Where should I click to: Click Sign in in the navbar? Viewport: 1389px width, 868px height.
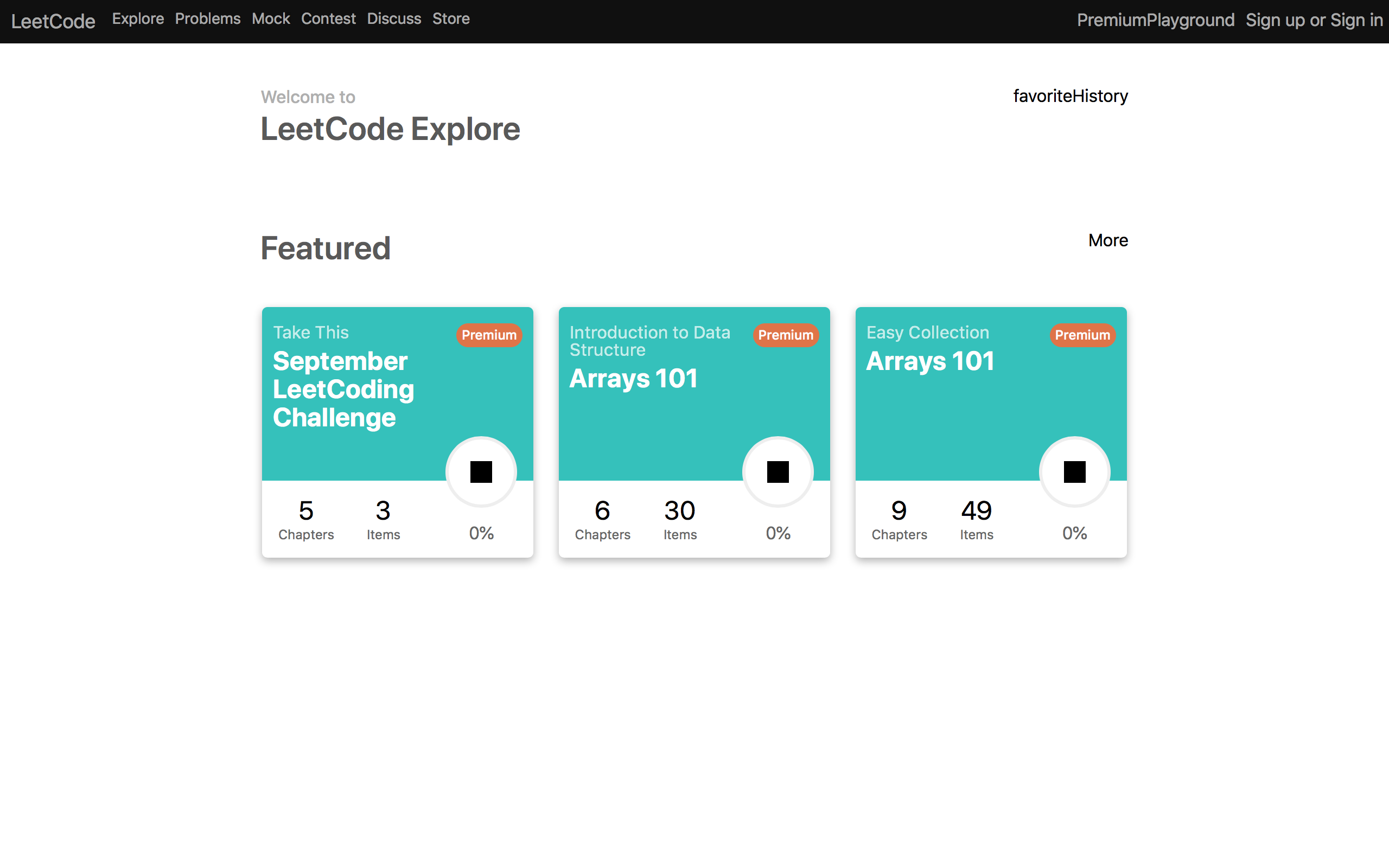[x=1356, y=20]
